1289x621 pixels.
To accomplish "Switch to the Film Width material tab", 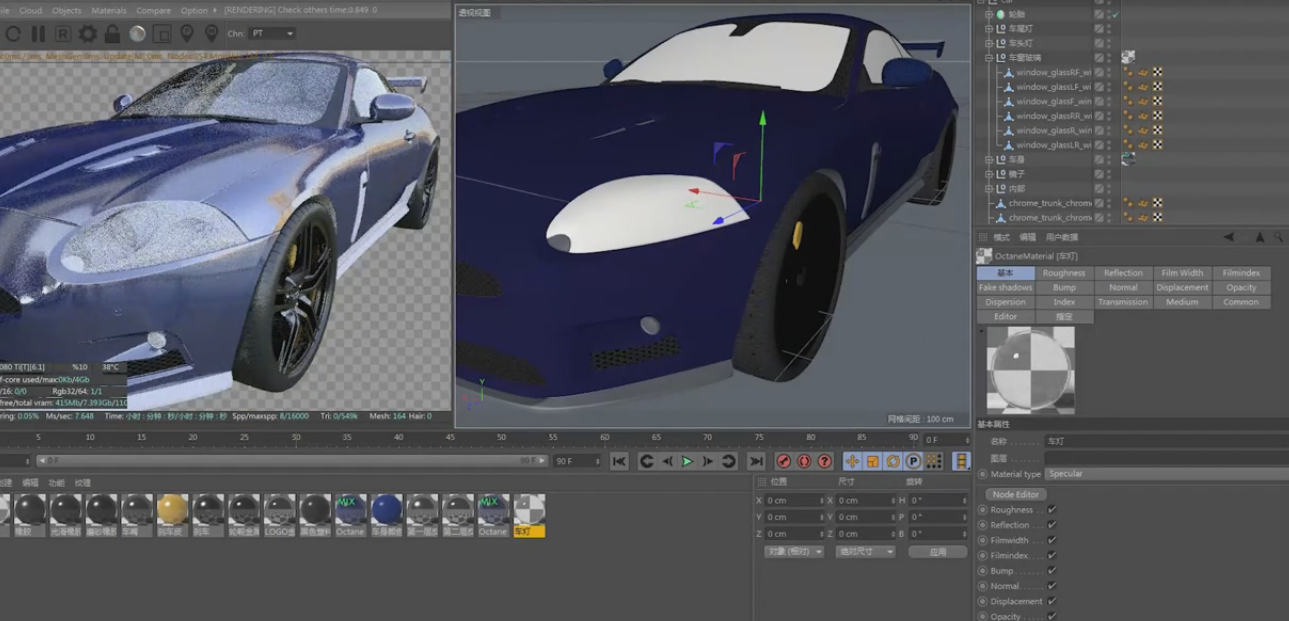I will pos(1182,273).
